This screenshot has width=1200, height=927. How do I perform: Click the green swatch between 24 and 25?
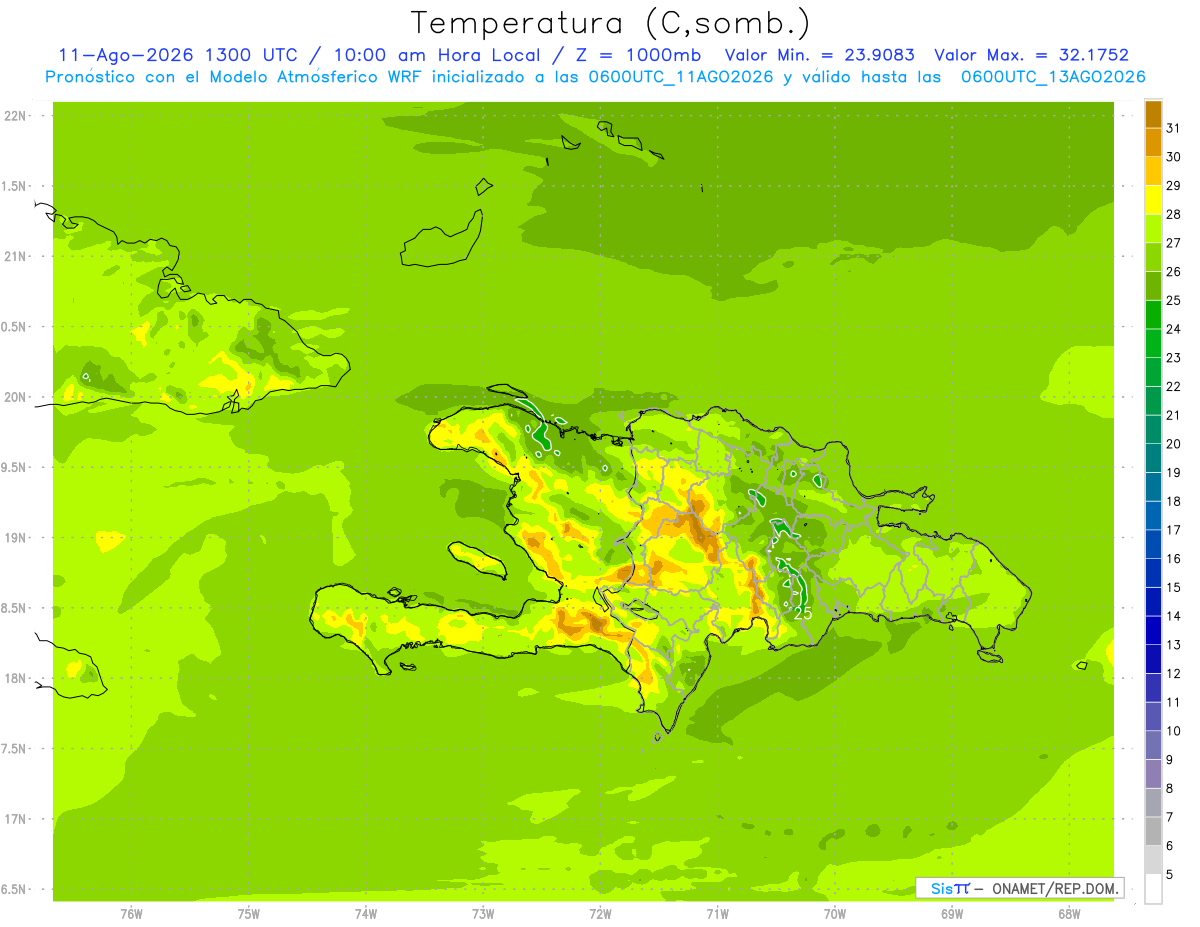[x=1153, y=315]
